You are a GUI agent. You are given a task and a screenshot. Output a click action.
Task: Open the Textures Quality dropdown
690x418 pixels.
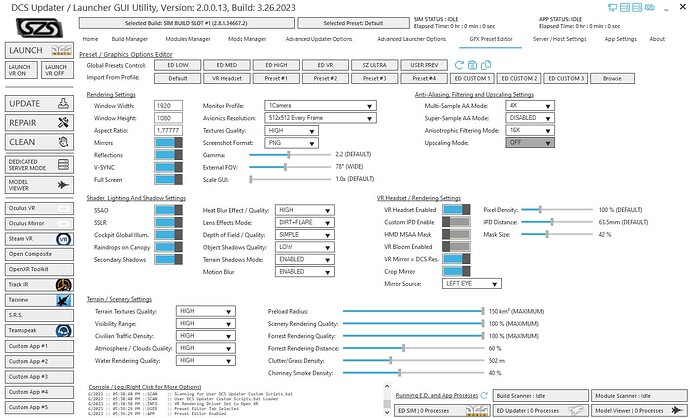coord(291,131)
